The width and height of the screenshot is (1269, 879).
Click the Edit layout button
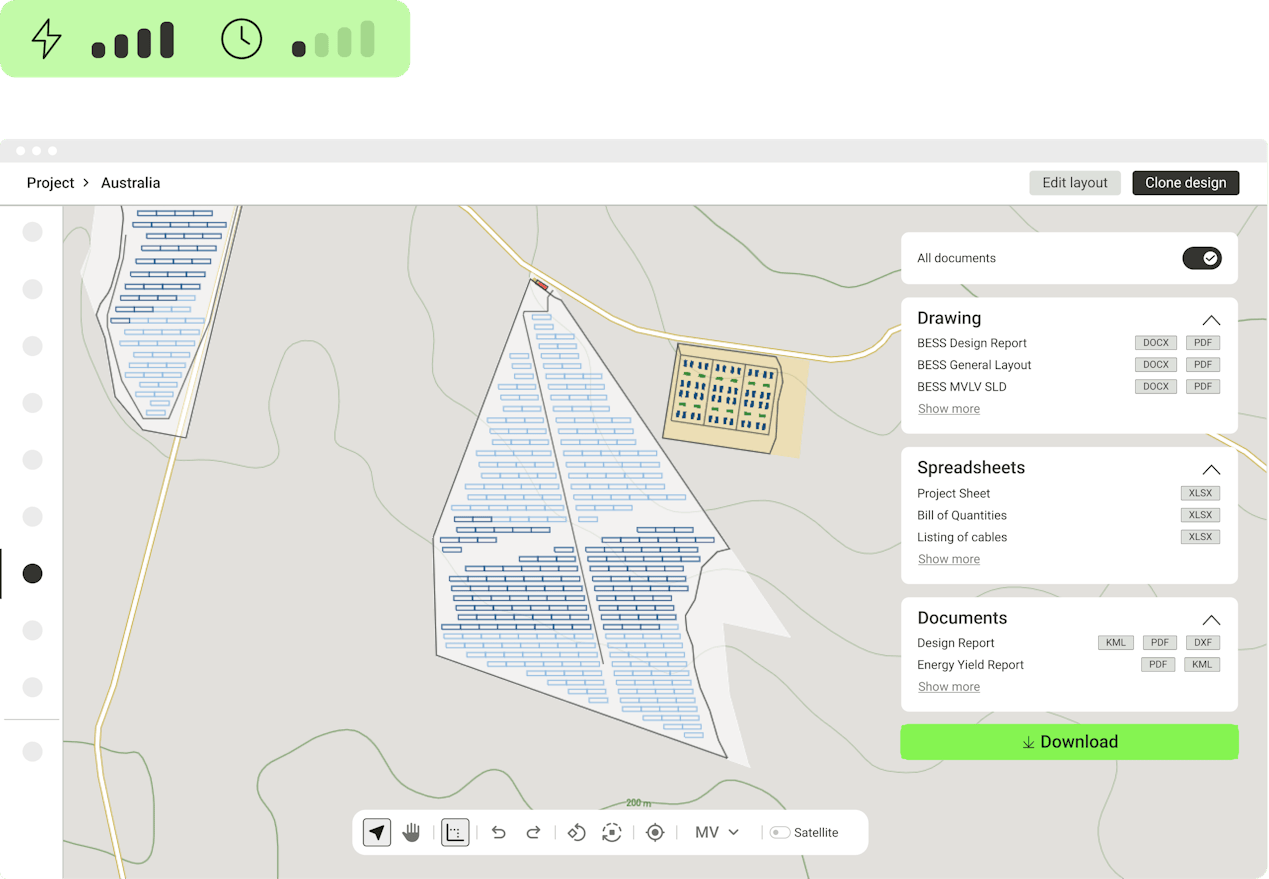(x=1075, y=183)
